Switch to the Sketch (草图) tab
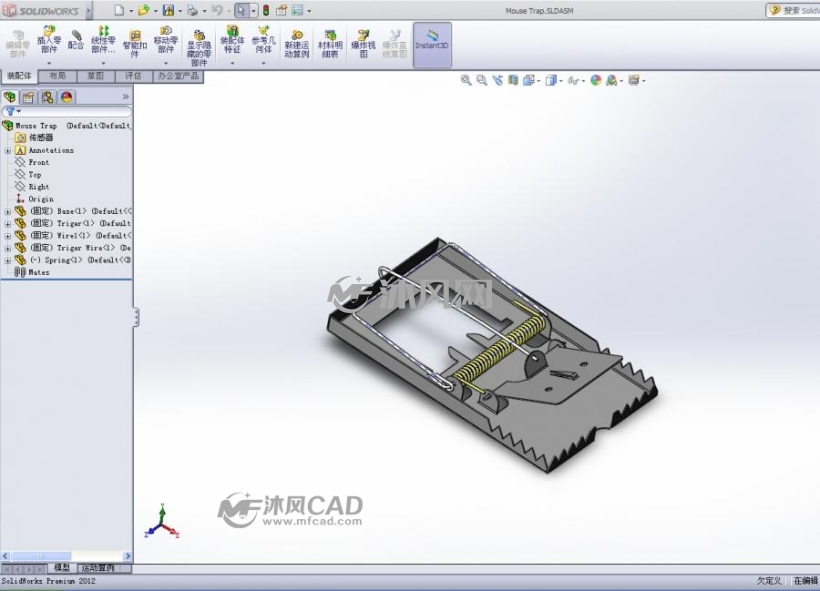820x591 pixels. (x=95, y=76)
